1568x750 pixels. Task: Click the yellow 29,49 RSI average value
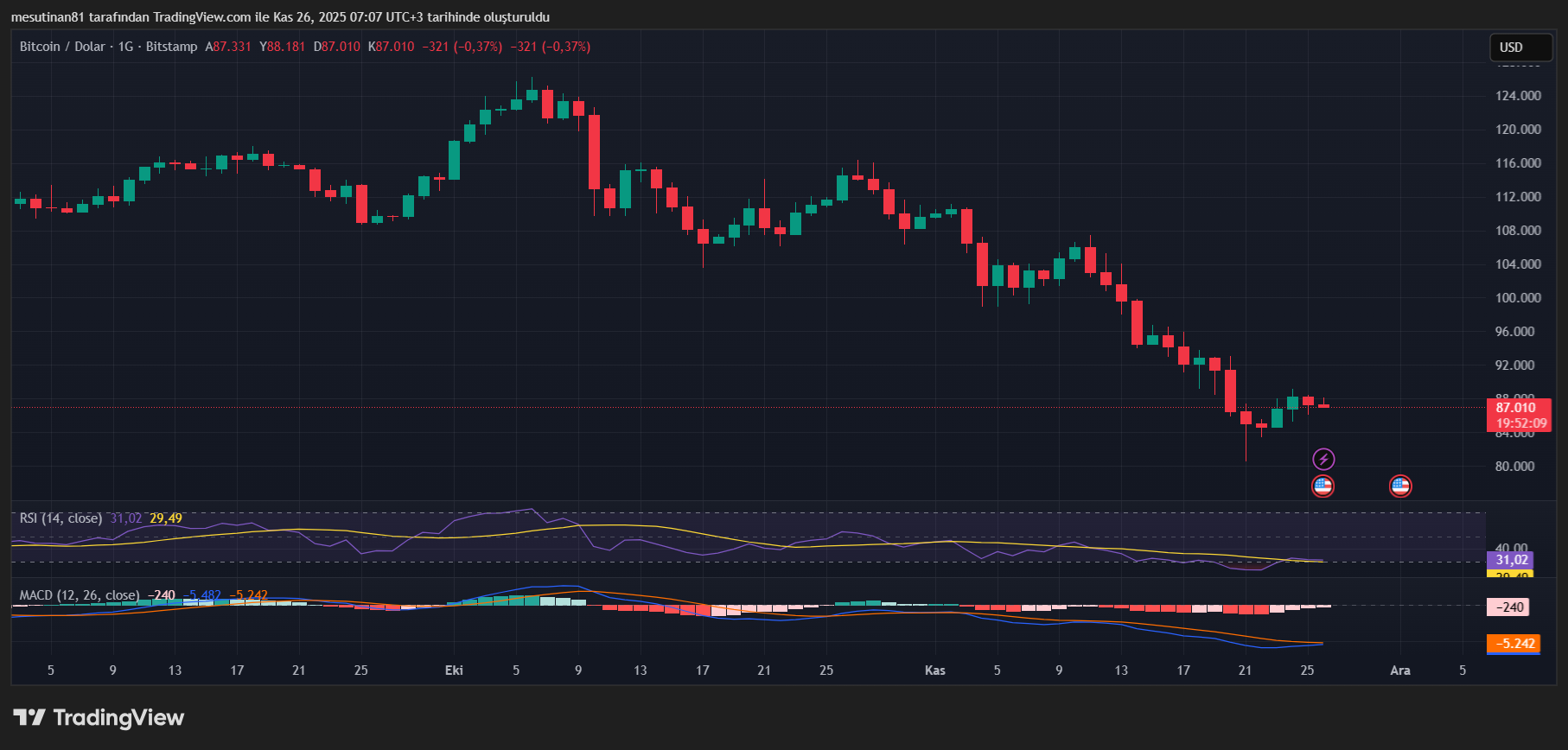click(166, 518)
